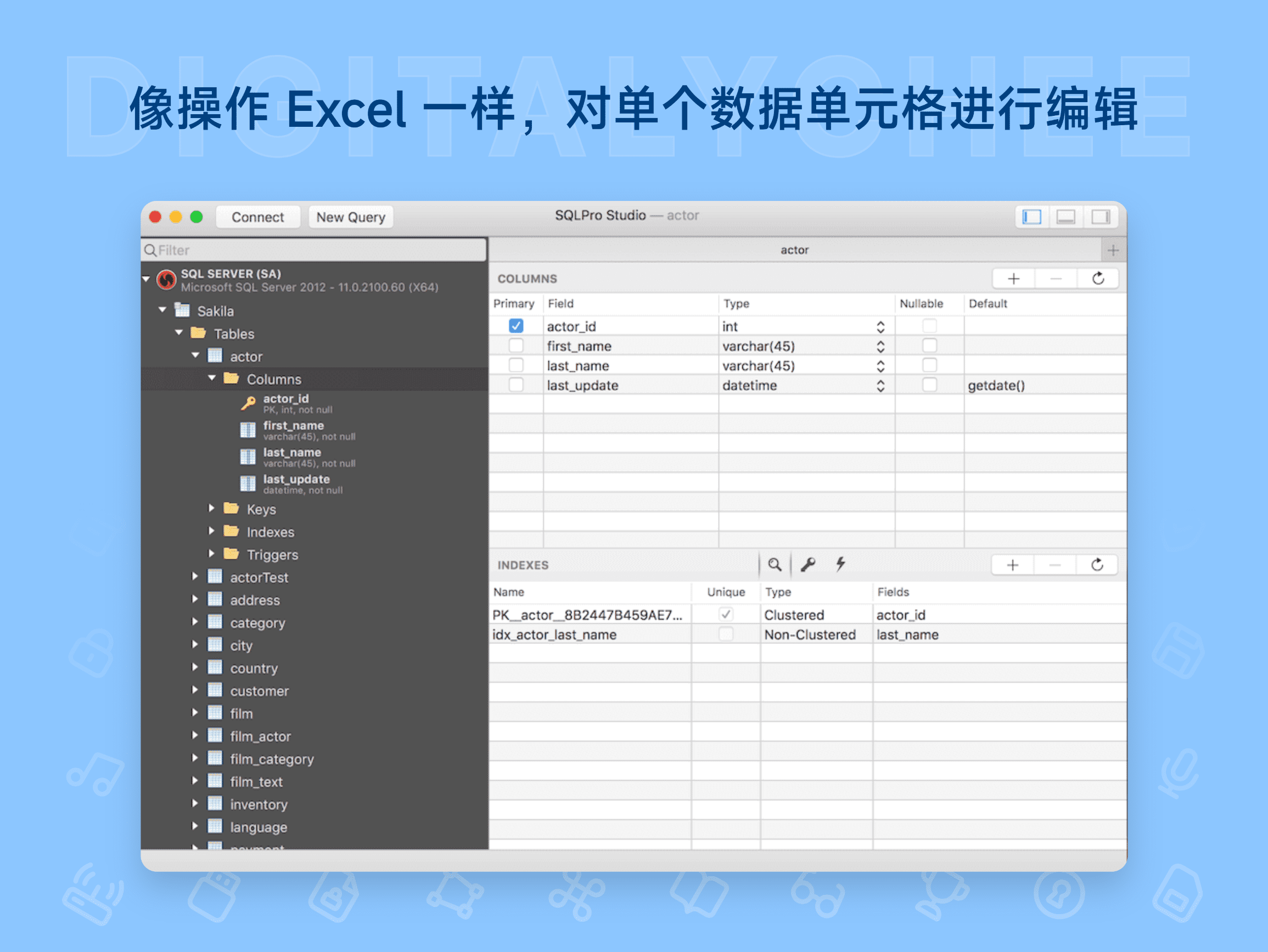The image size is (1268, 952).
Task: Click the key icon in the INDEXES toolbar
Action: click(x=808, y=564)
